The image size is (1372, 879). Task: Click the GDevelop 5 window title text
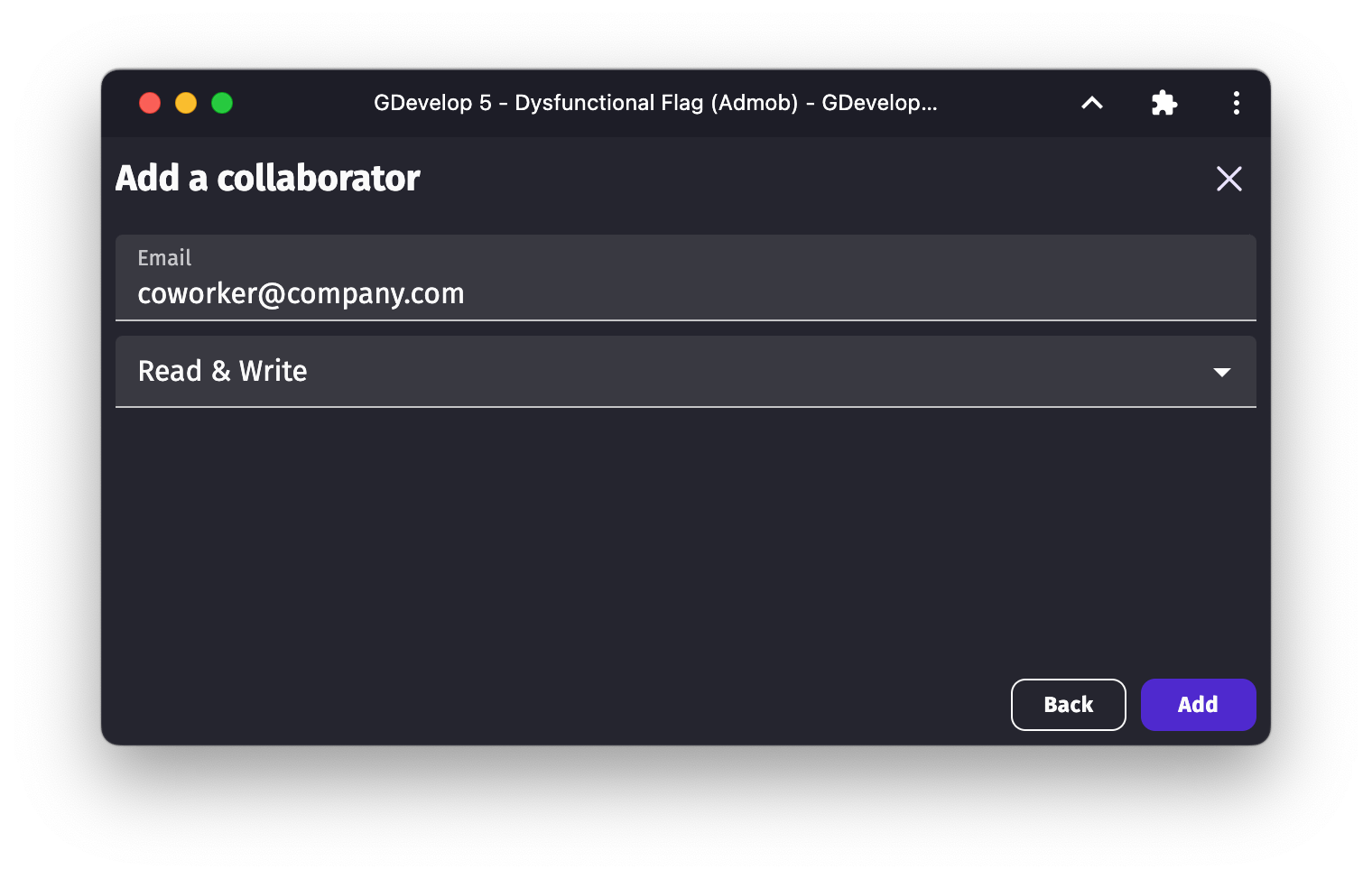pos(655,103)
